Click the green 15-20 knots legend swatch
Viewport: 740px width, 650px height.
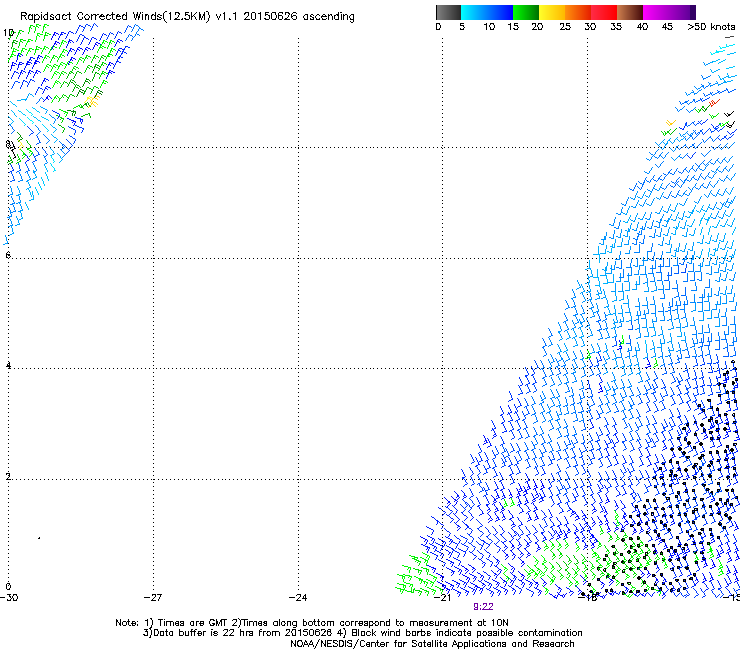click(x=526, y=12)
